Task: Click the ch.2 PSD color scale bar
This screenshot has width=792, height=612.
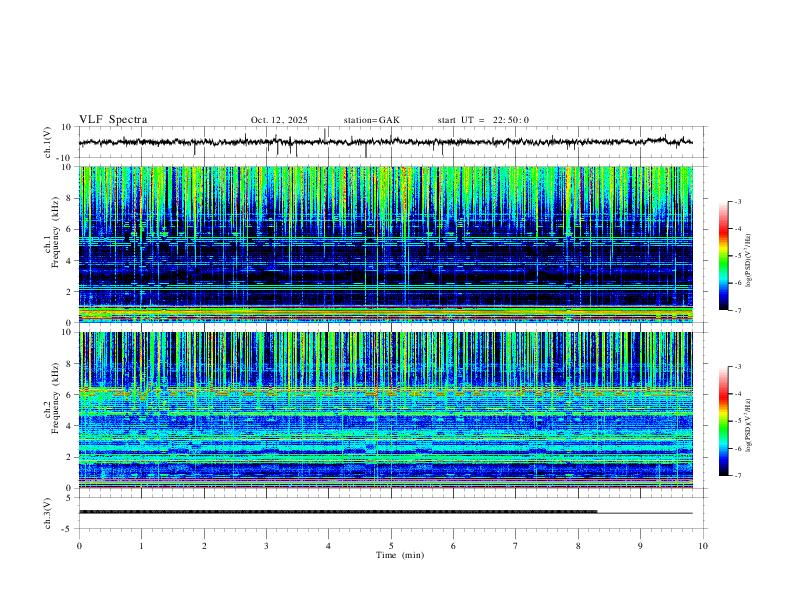Action: click(724, 421)
